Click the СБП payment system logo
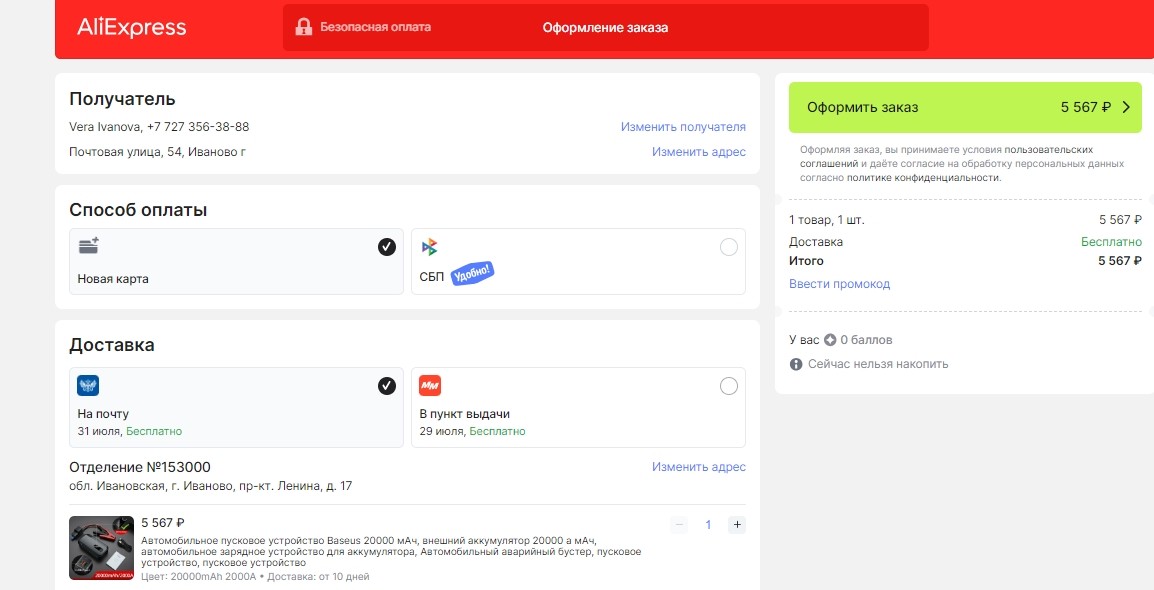Image resolution: width=1154 pixels, height=590 pixels. [430, 247]
